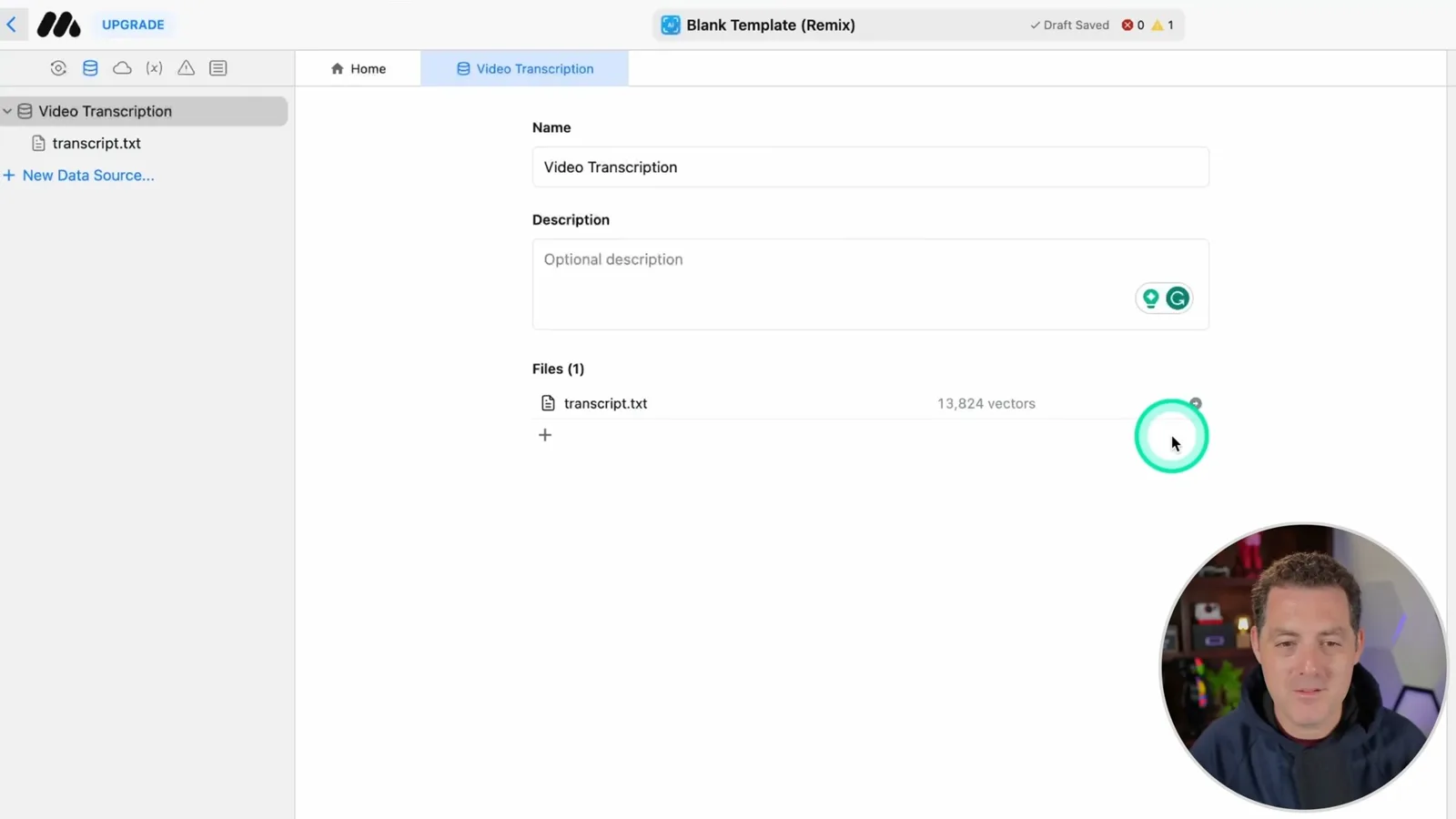Click the Draft Saved status

pyautogui.click(x=1069, y=25)
